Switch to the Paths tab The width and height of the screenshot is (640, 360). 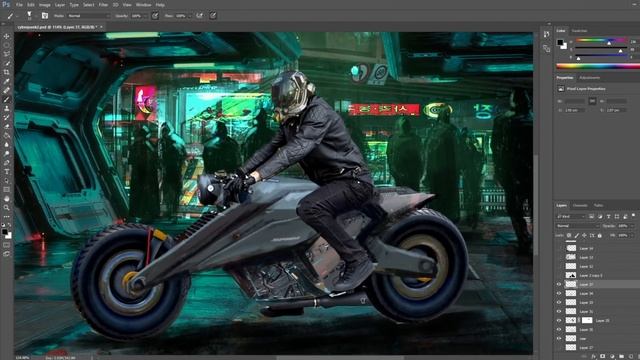tap(598, 205)
